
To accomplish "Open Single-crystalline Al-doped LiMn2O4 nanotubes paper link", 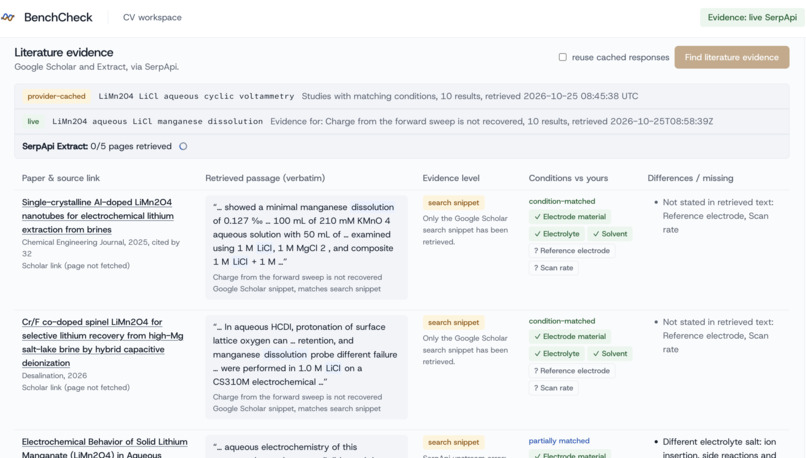I will click(98, 216).
